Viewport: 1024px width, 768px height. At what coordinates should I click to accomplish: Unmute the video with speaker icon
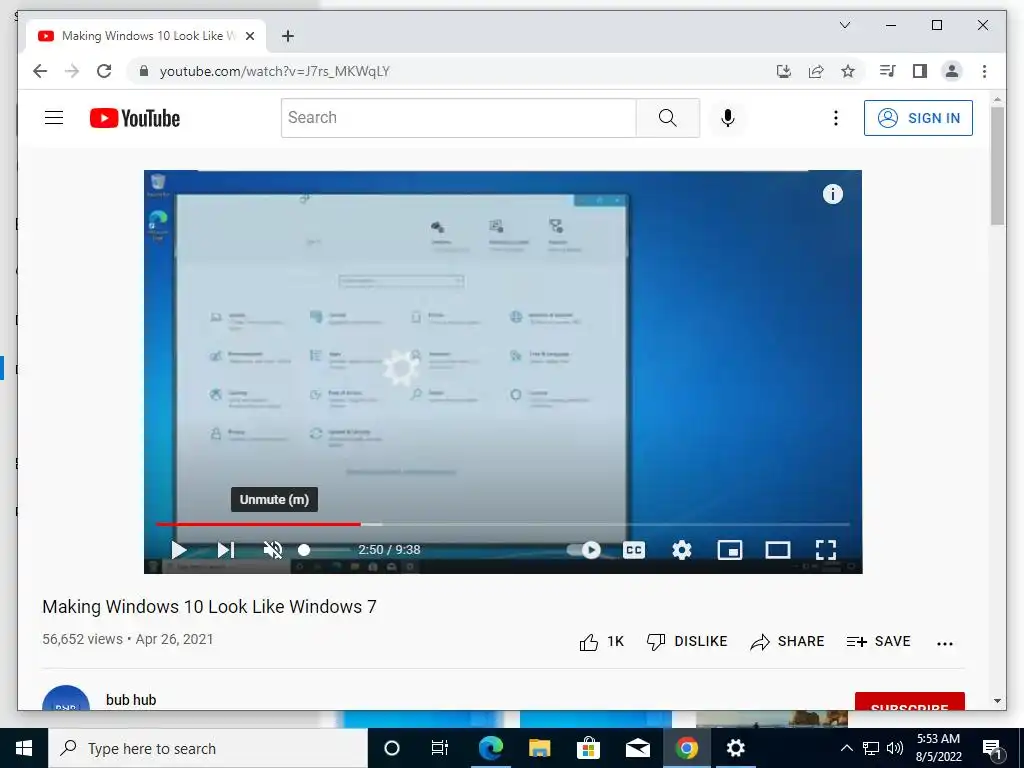(273, 550)
